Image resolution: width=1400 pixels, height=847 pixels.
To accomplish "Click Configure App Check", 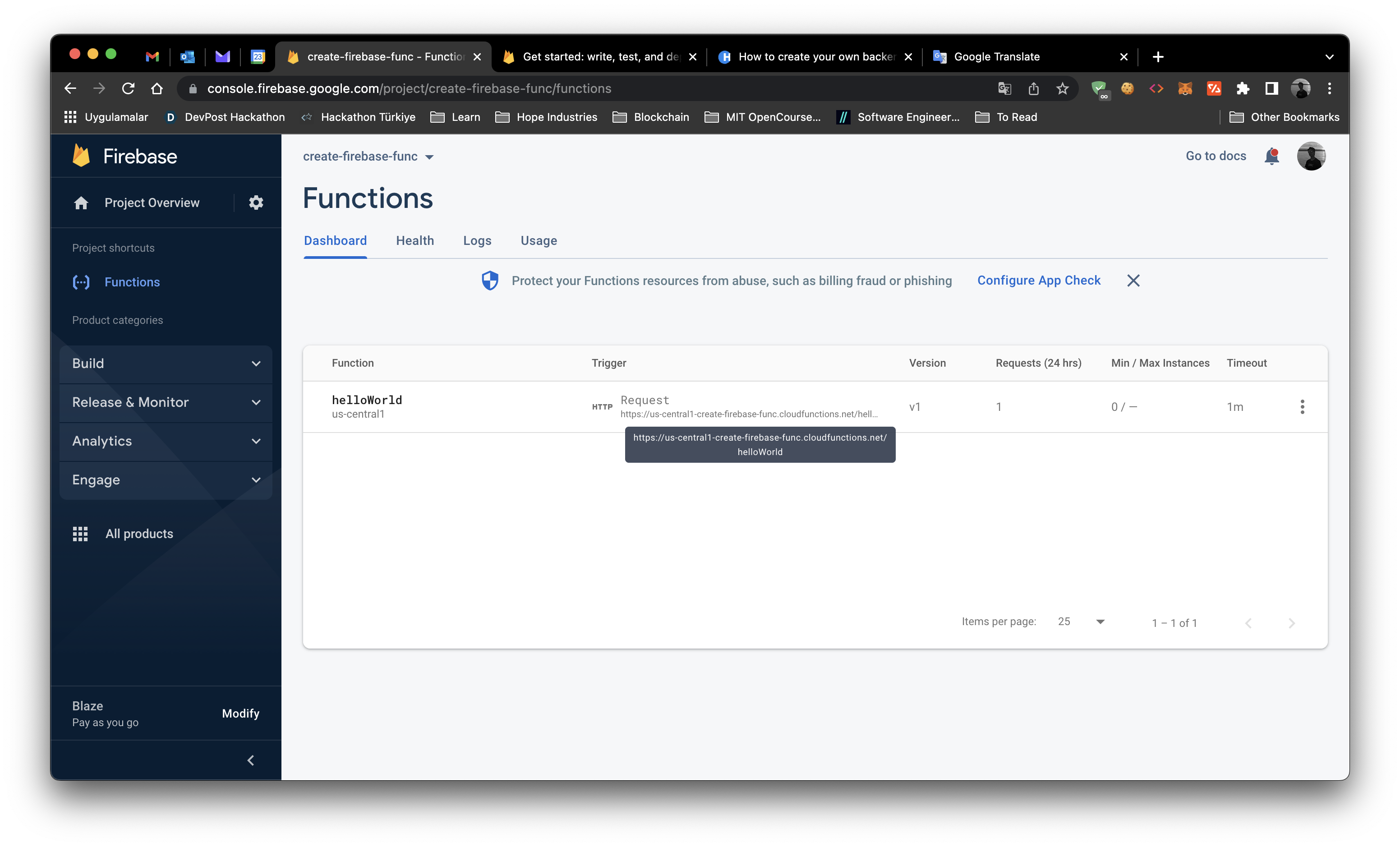I will coord(1039,280).
